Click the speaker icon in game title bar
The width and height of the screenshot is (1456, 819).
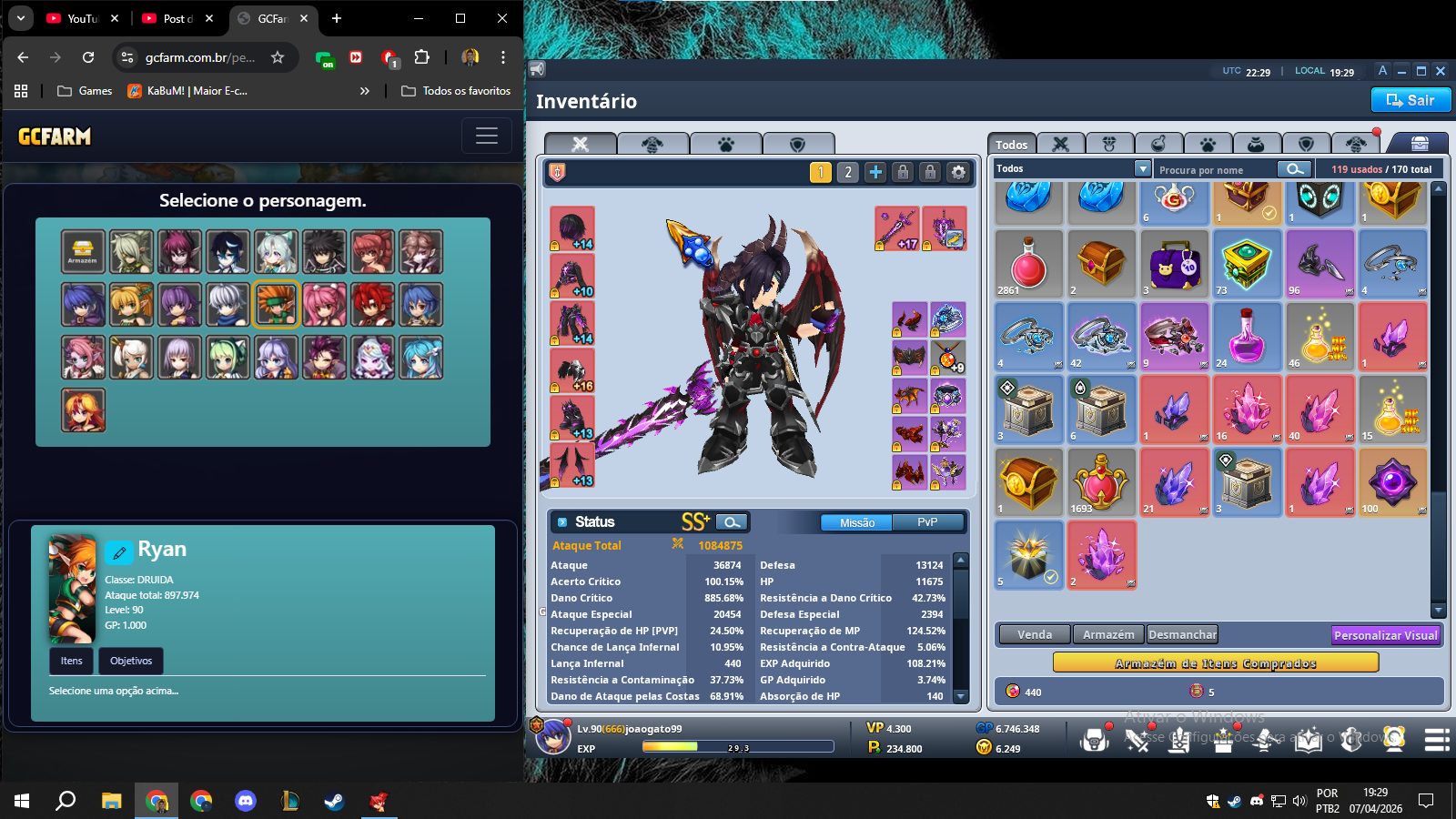click(538, 69)
